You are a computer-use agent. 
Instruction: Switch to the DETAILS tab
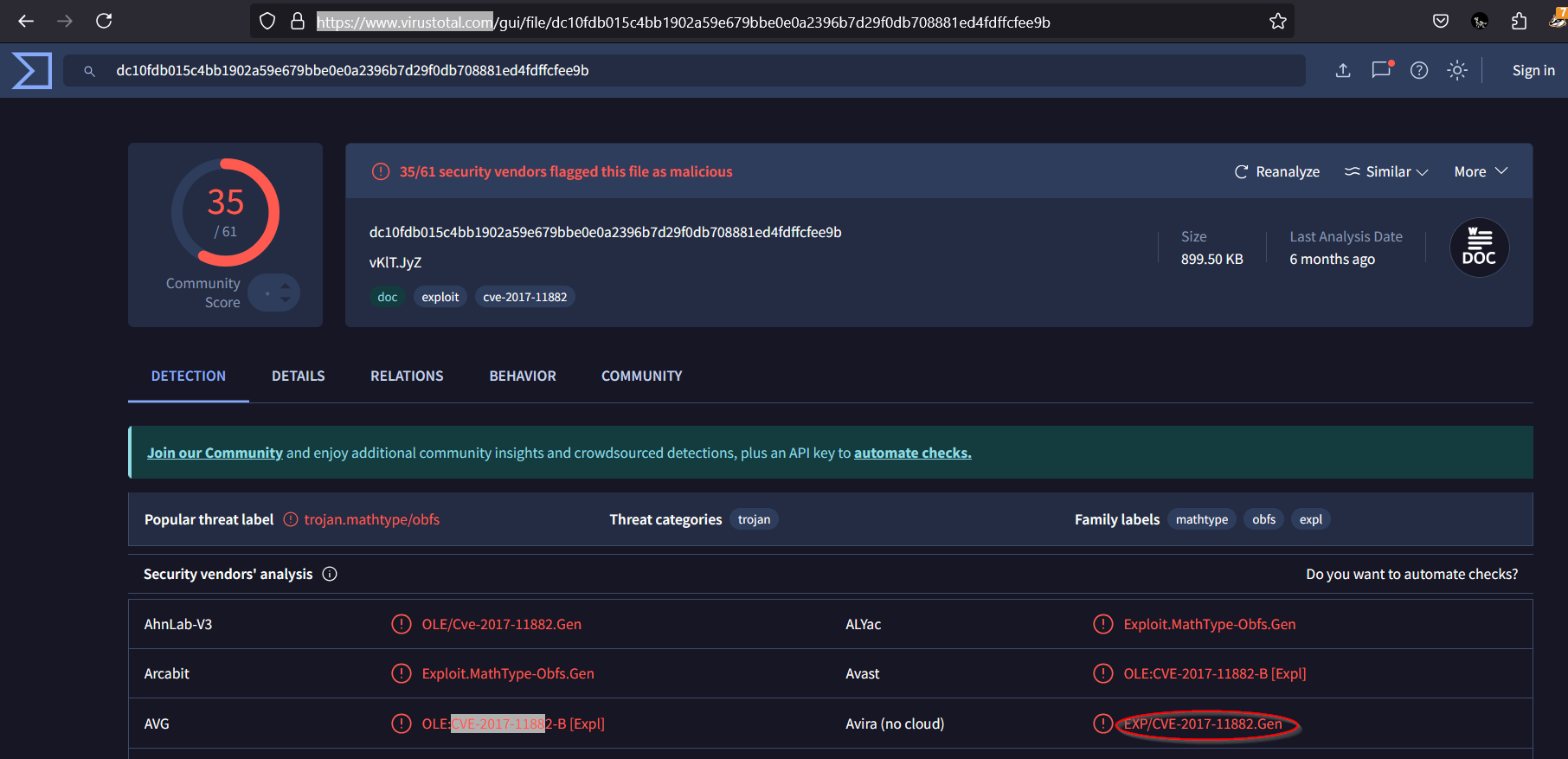pos(299,376)
